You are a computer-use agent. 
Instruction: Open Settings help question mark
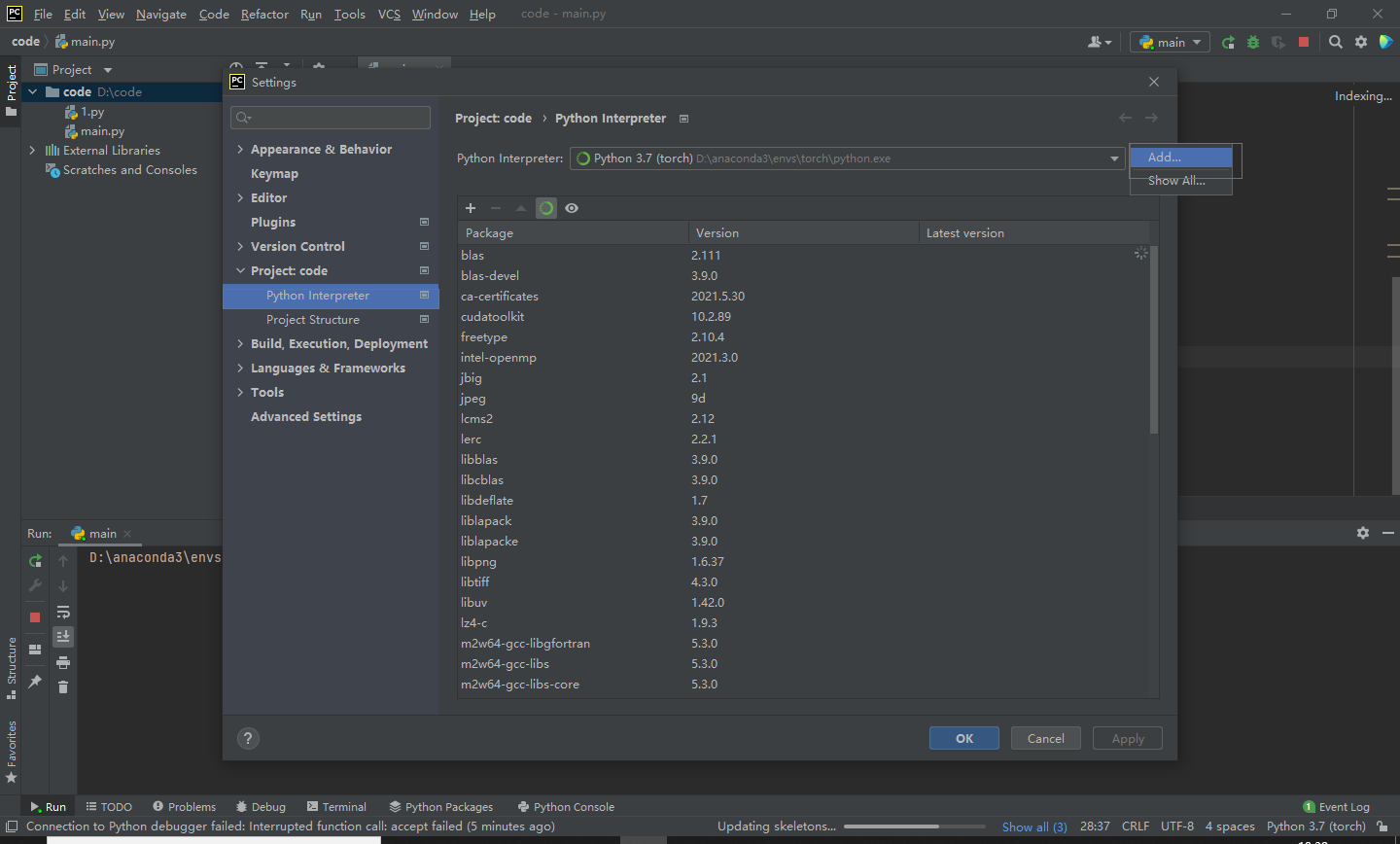click(x=249, y=739)
